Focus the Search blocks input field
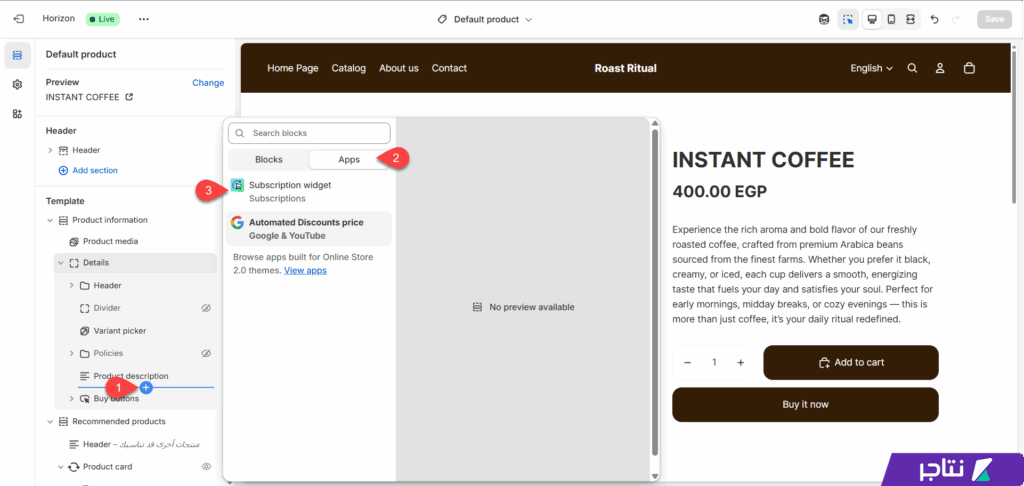The height and width of the screenshot is (486, 1024). point(309,133)
